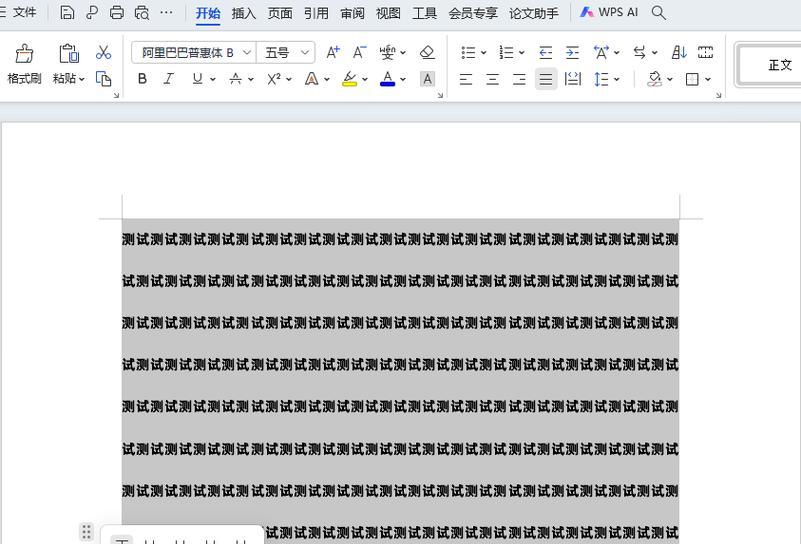Viewport: 801px width, 544px height.
Task: Align text left
Action: [465, 79]
